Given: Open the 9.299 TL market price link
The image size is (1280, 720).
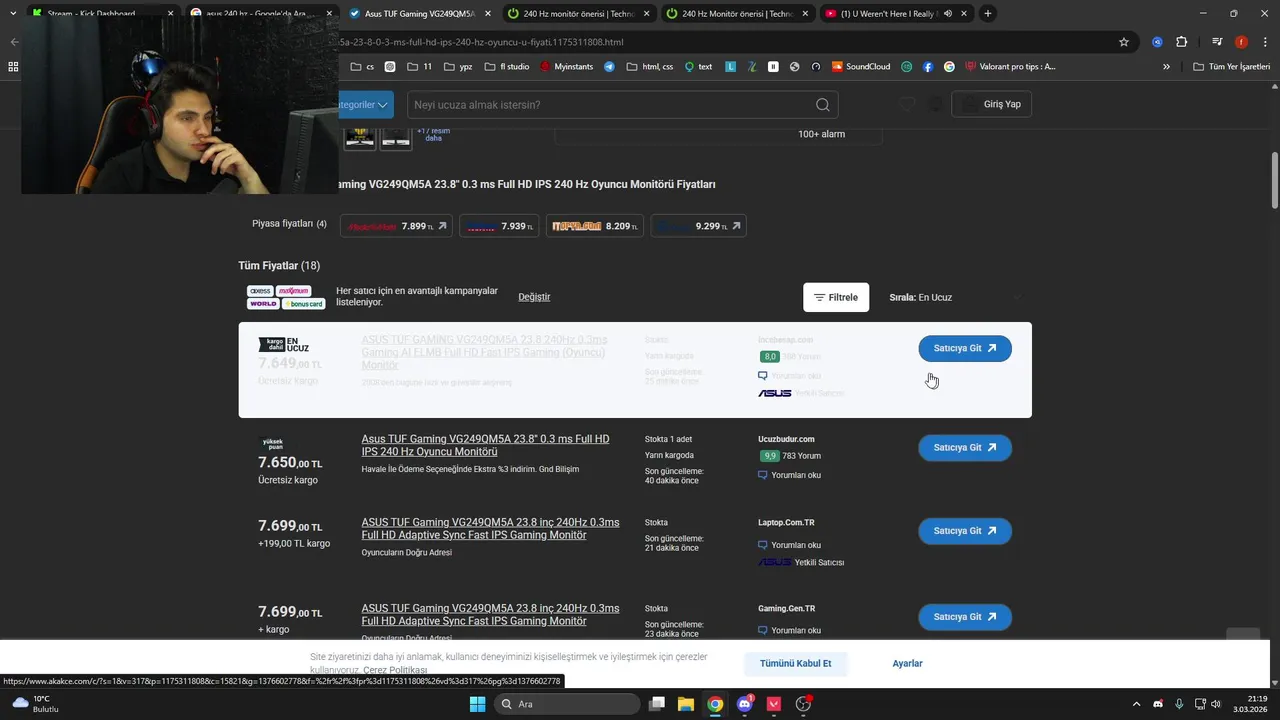Looking at the screenshot, I should pos(698,226).
